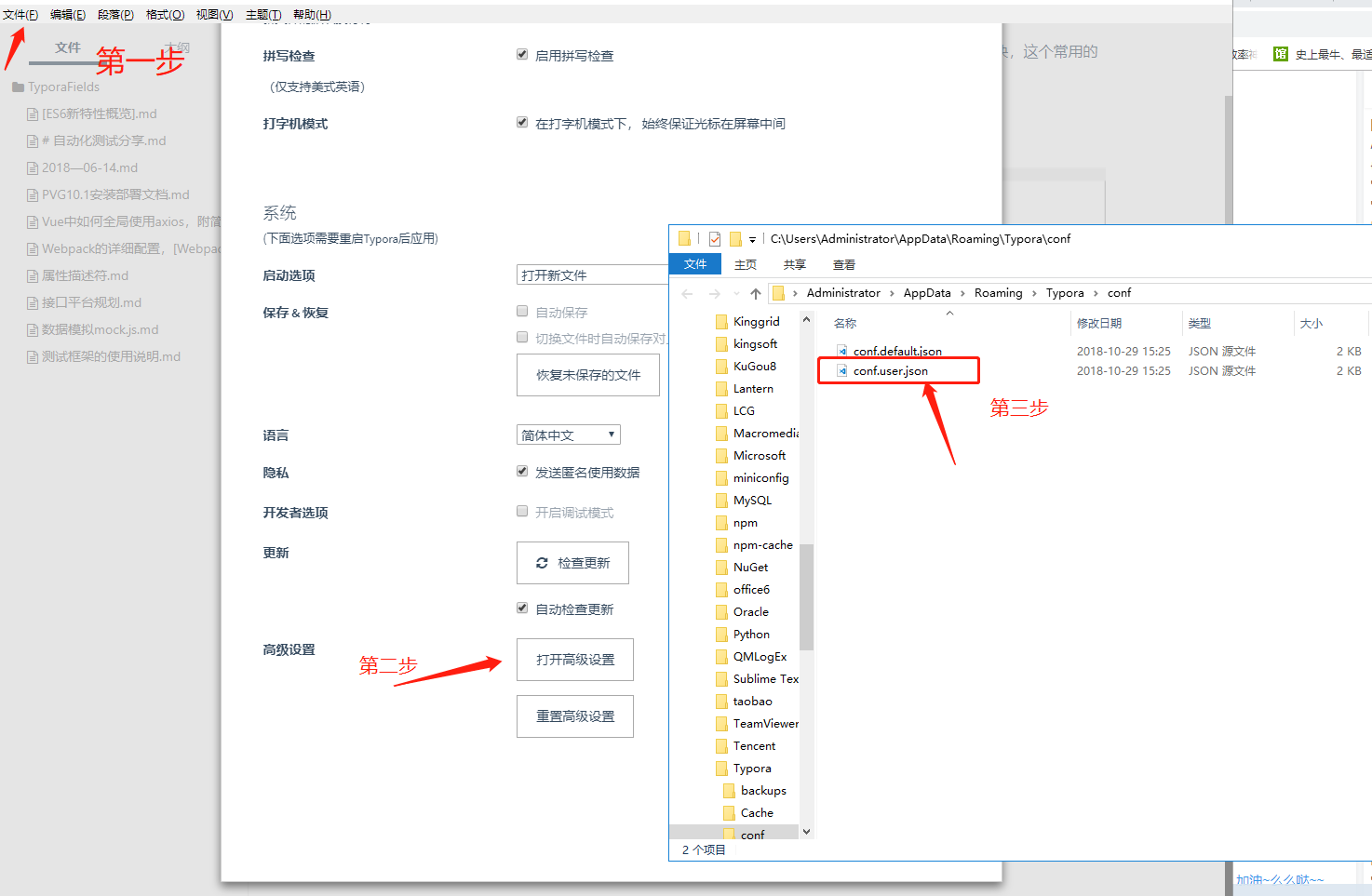This screenshot has height=896, width=1372.
Task: Toggle 自动检查更新 checkbox
Action: [x=522, y=608]
